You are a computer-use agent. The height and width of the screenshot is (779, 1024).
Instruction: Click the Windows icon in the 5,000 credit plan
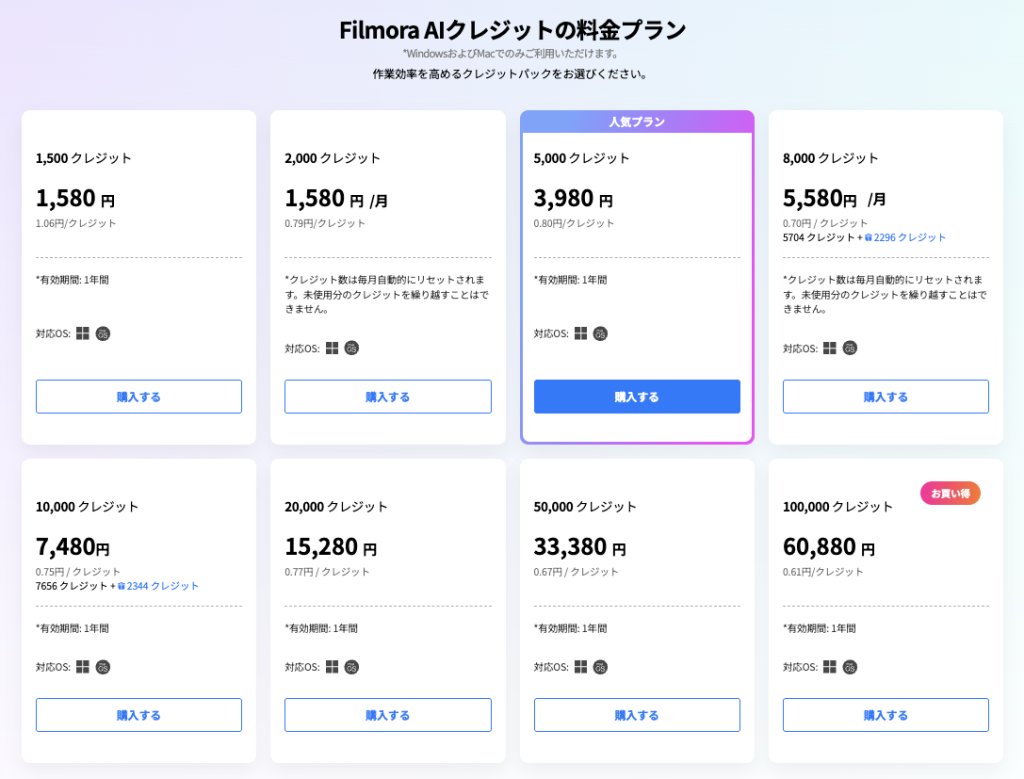pyautogui.click(x=581, y=333)
